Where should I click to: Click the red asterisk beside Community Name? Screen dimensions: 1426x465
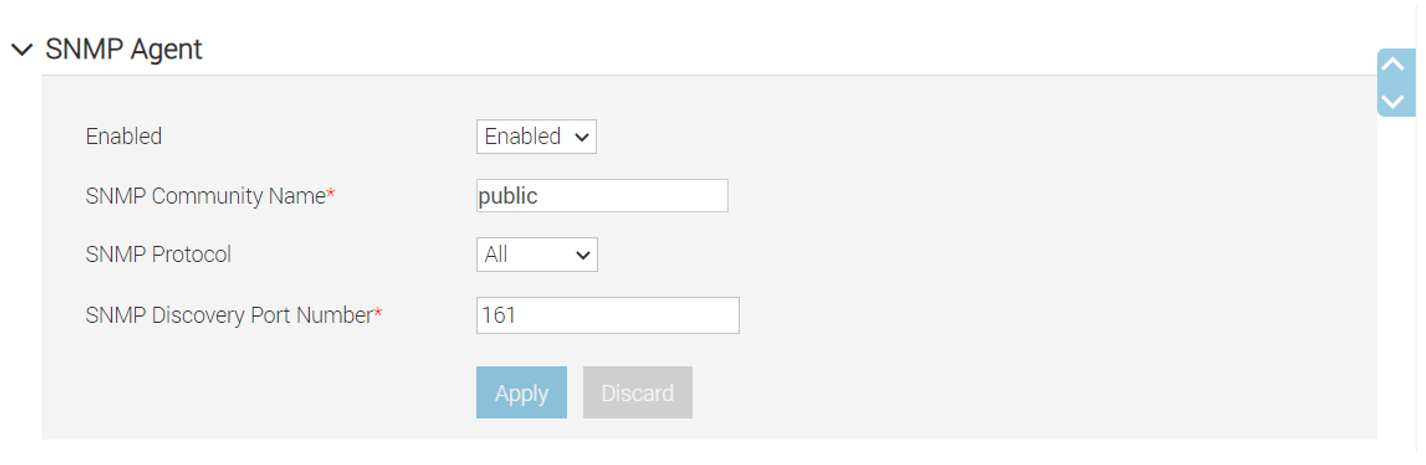click(x=331, y=193)
